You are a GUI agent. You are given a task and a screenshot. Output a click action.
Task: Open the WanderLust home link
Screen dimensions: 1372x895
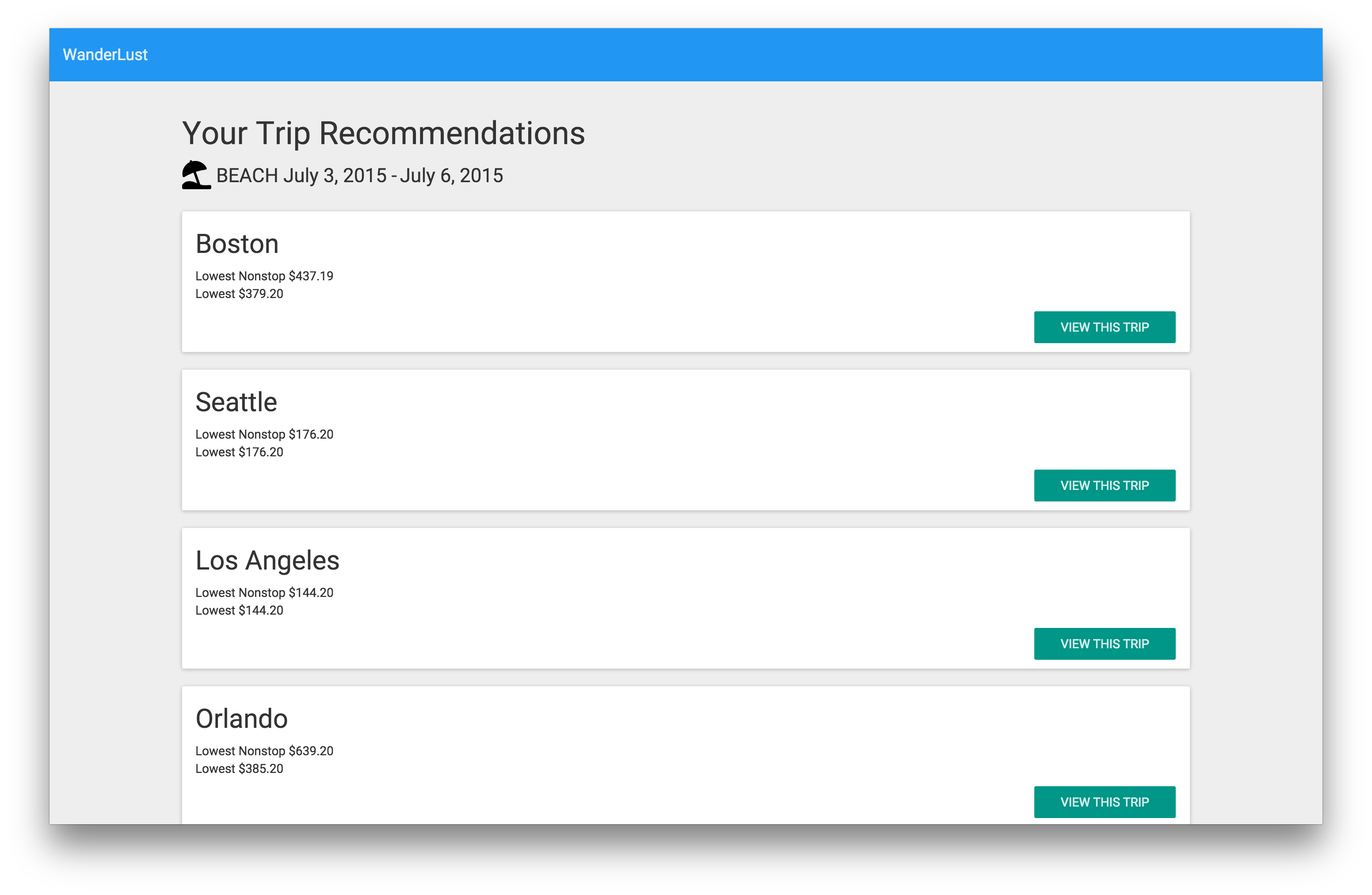105,55
